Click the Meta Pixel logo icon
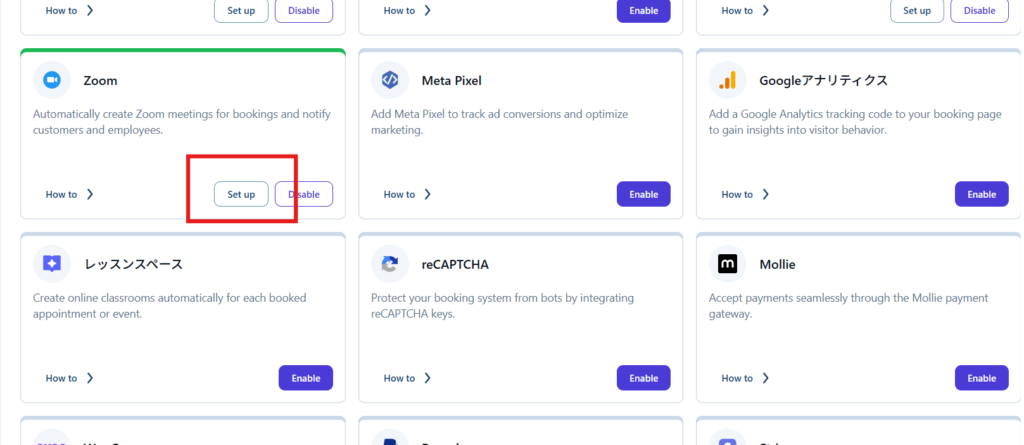Screen dimensions: 1024x445 (x=390, y=80)
